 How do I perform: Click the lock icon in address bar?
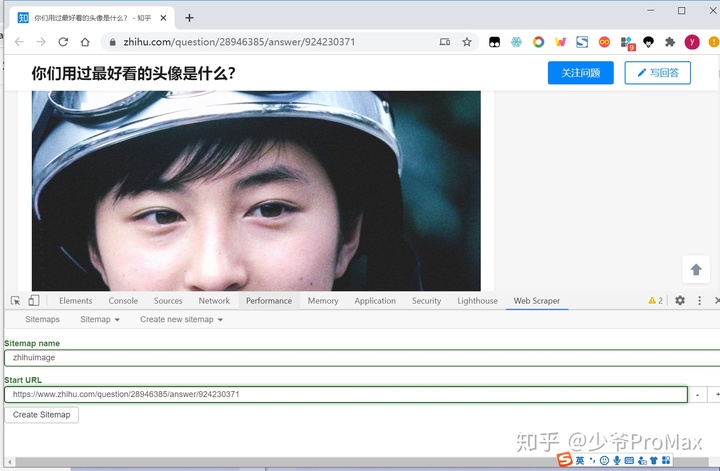(x=112, y=42)
